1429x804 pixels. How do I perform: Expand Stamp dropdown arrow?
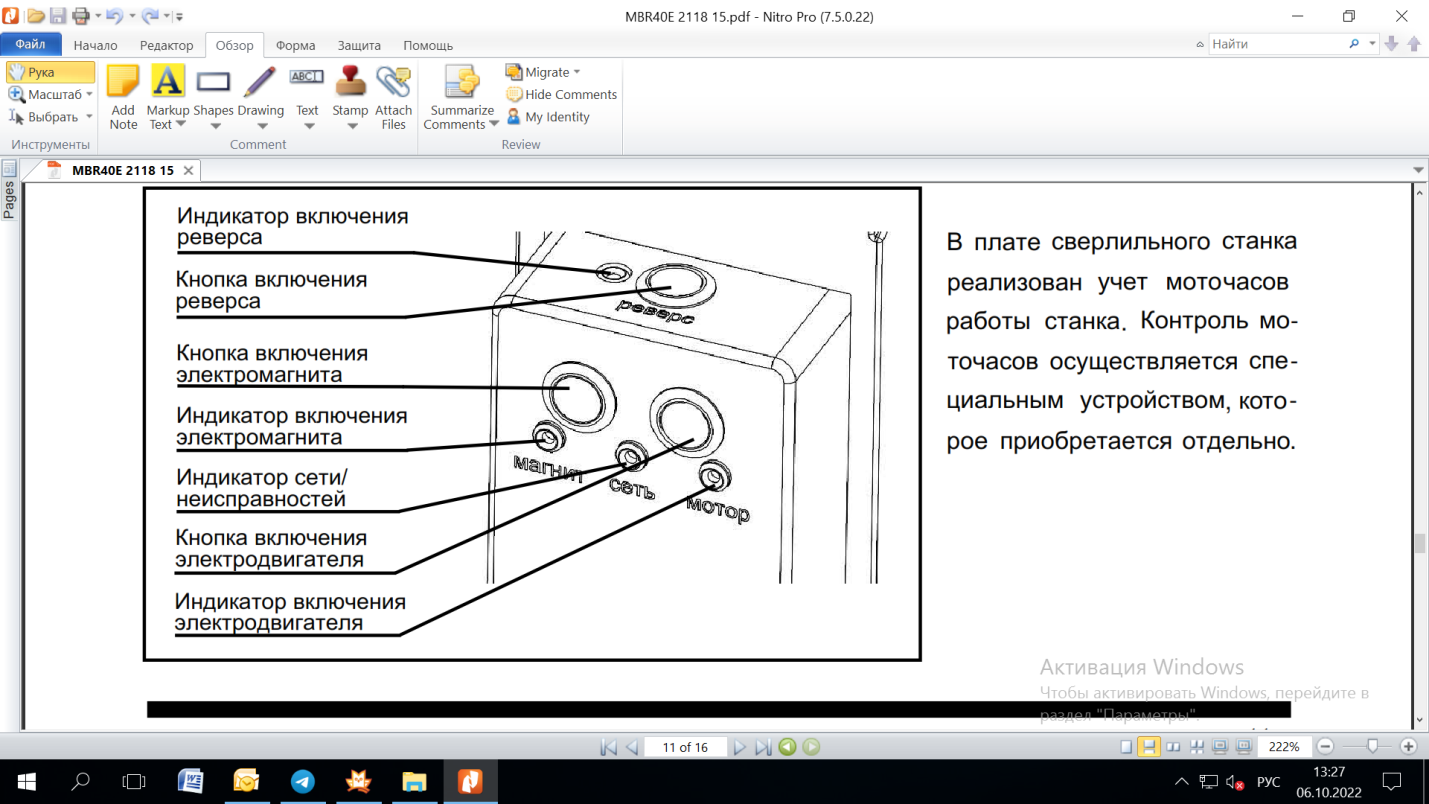point(352,126)
